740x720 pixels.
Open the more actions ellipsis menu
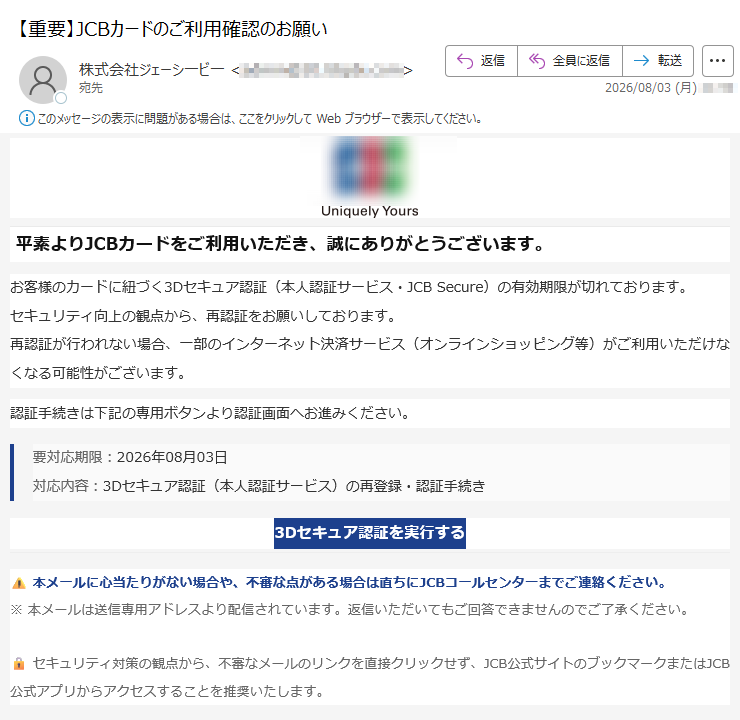coord(717,61)
